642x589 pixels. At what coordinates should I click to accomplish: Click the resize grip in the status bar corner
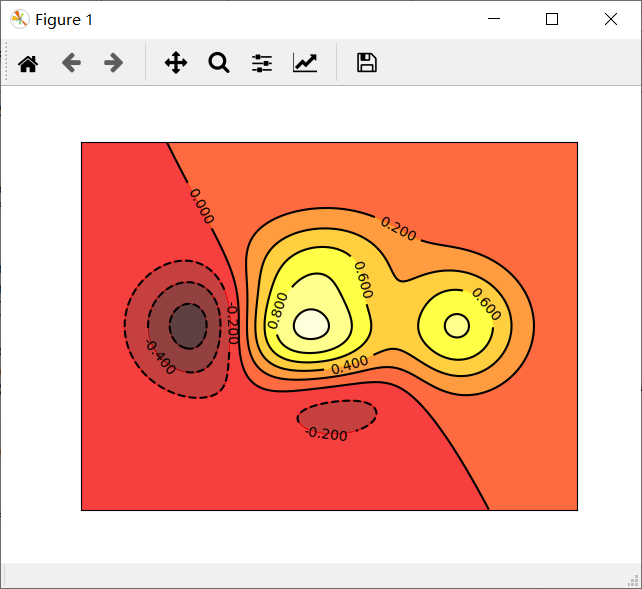[x=633, y=580]
